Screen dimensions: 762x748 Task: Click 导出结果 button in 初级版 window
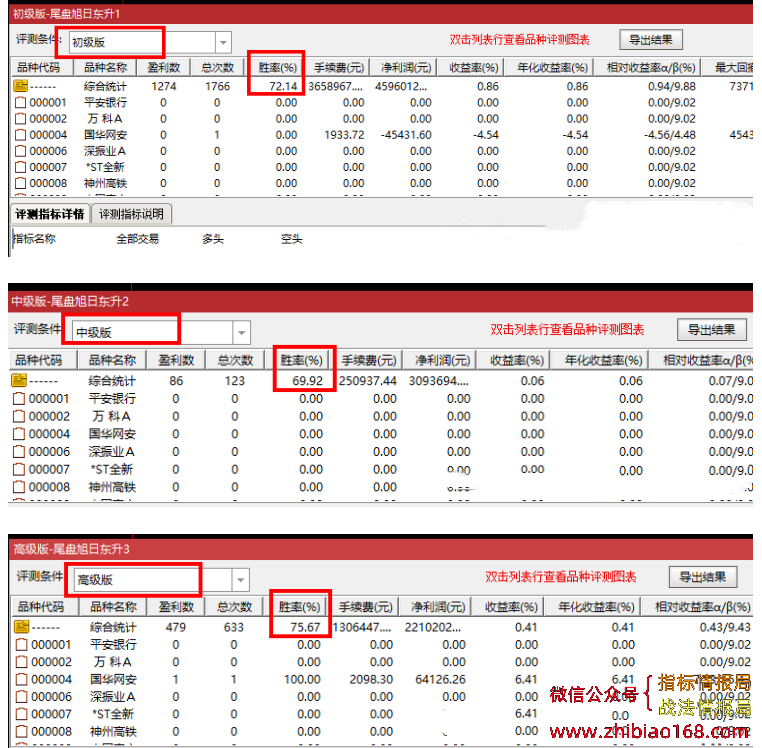(x=651, y=40)
